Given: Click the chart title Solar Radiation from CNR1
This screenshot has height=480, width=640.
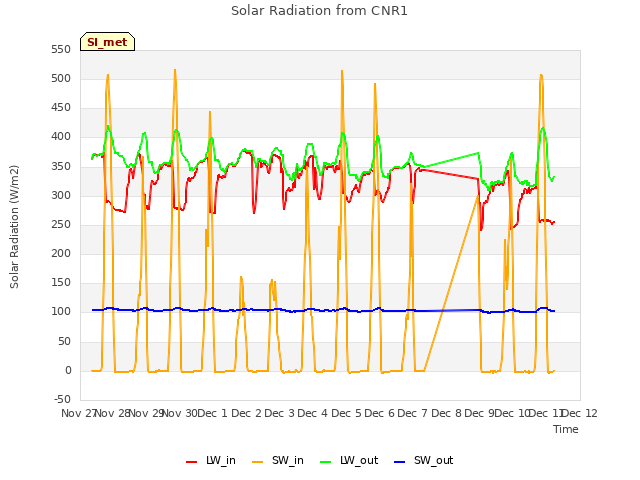Looking at the screenshot, I should (x=319, y=11).
